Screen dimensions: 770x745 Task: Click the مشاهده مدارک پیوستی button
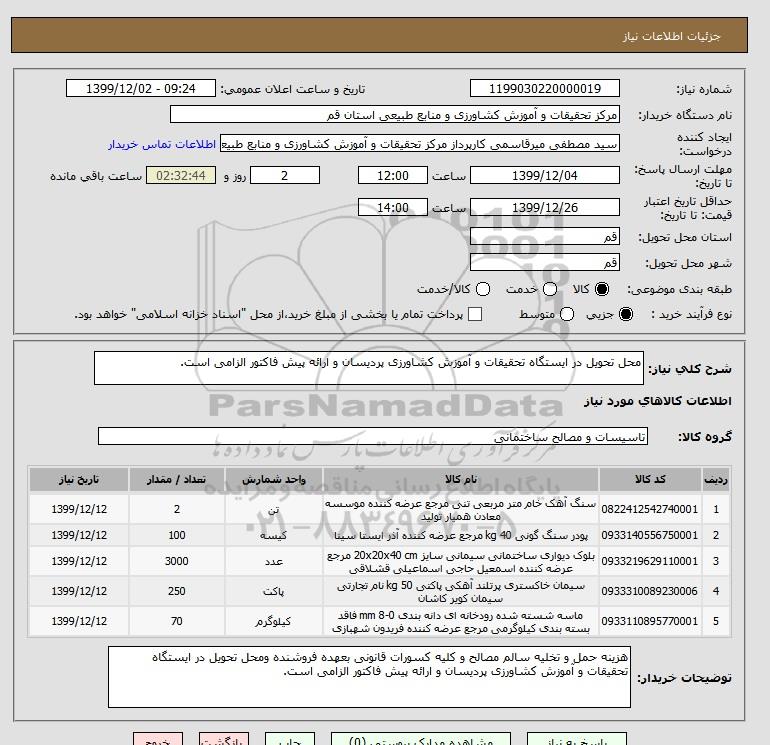click(421, 739)
